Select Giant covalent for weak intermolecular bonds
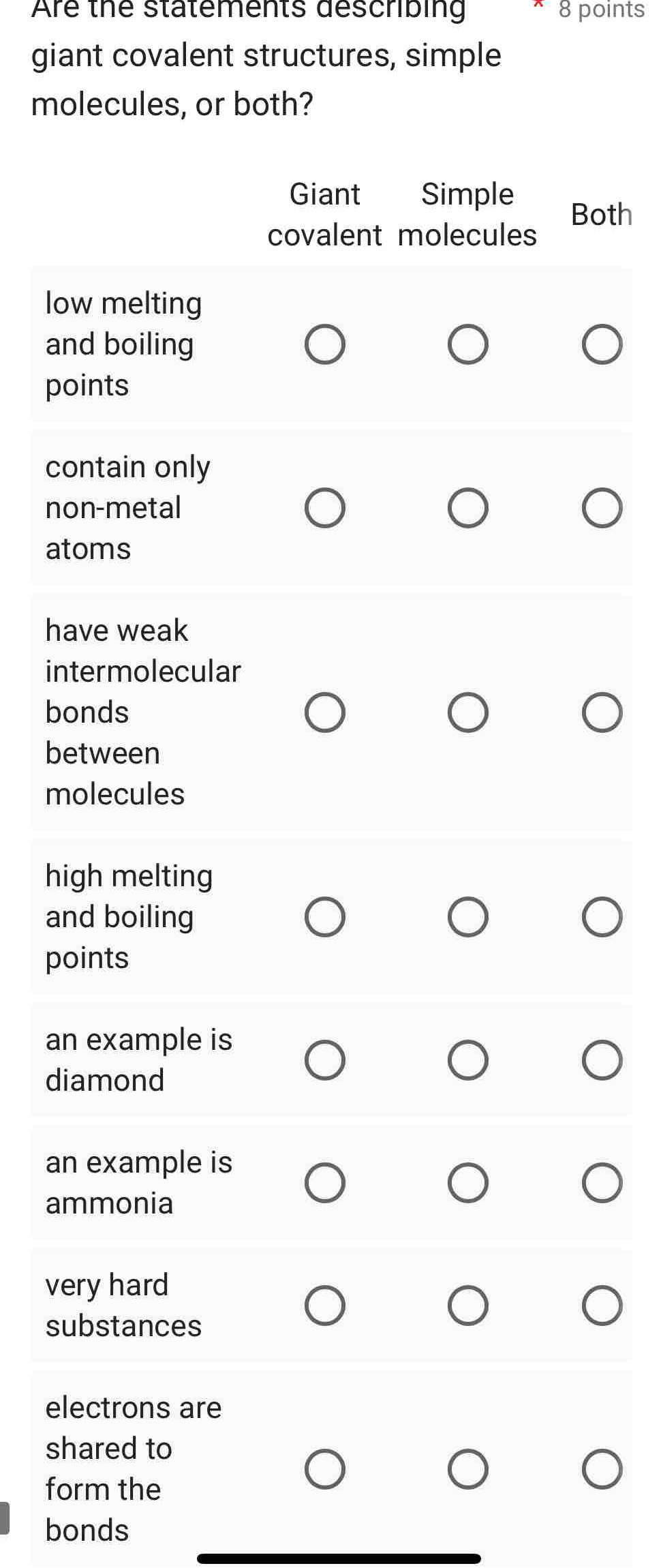Viewport: 661px width, 1568px height. 324,712
